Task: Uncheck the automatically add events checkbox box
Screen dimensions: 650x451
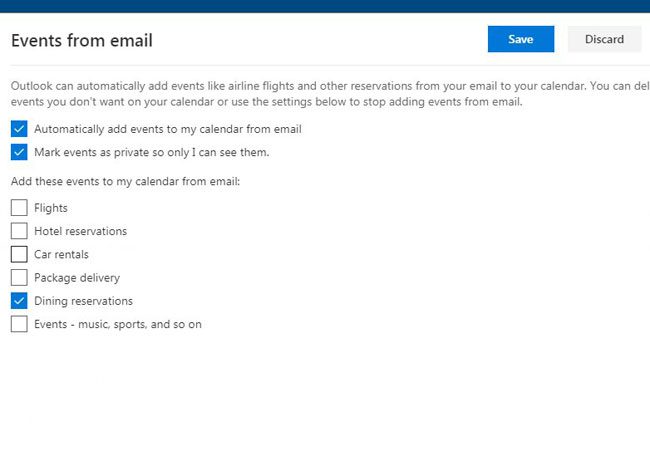Action: (19, 129)
